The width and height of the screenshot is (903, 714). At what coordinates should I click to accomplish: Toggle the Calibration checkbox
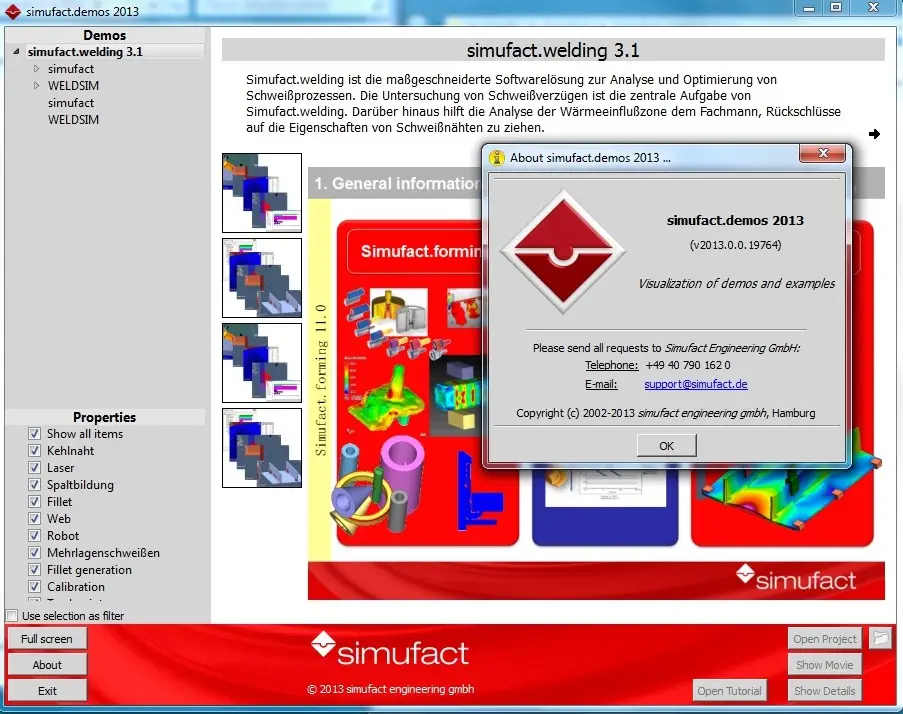point(35,587)
